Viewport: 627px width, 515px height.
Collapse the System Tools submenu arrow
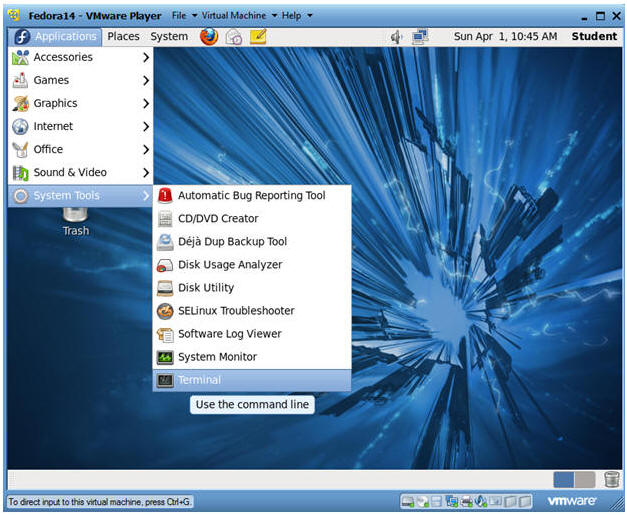[146, 196]
